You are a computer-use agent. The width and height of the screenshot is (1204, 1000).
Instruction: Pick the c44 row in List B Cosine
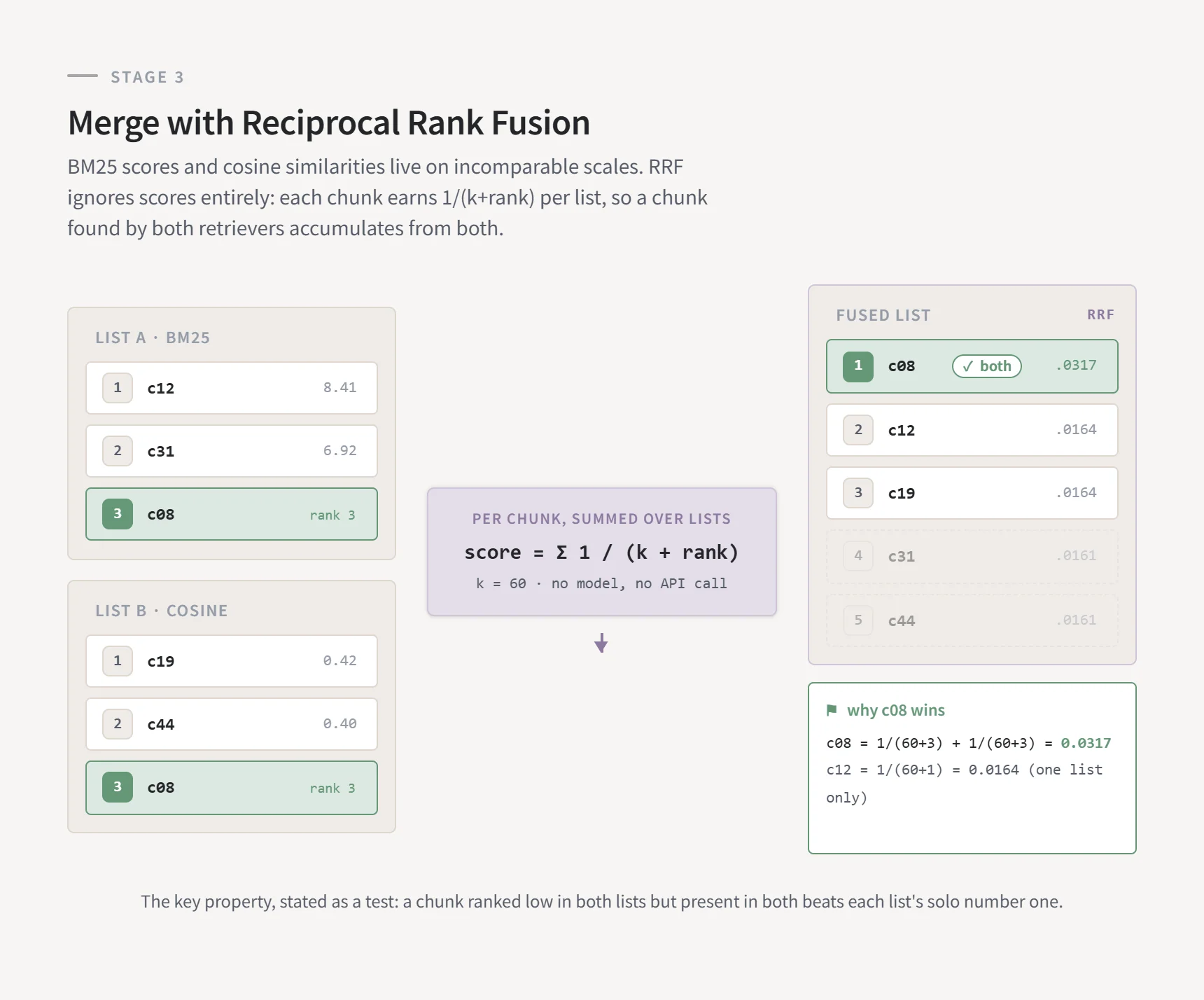click(x=232, y=724)
